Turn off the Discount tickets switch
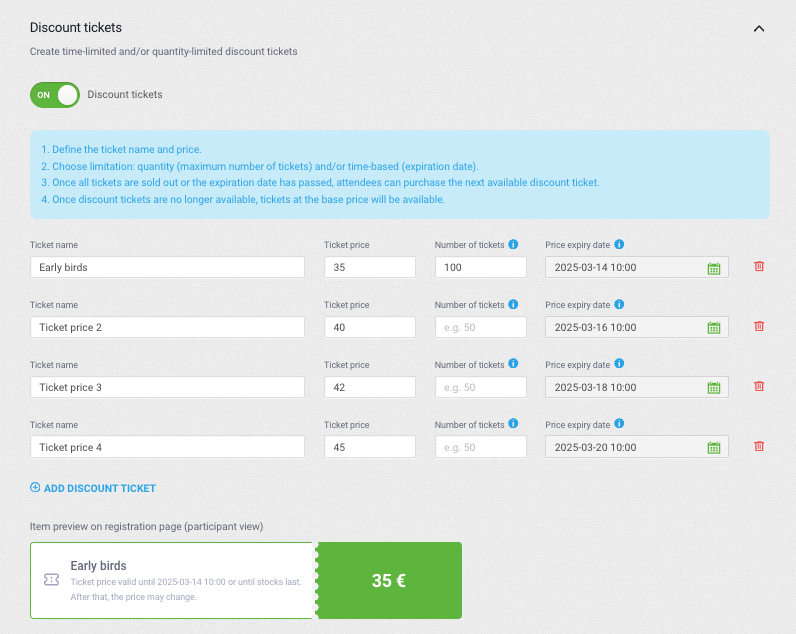The image size is (796, 634). coord(55,95)
